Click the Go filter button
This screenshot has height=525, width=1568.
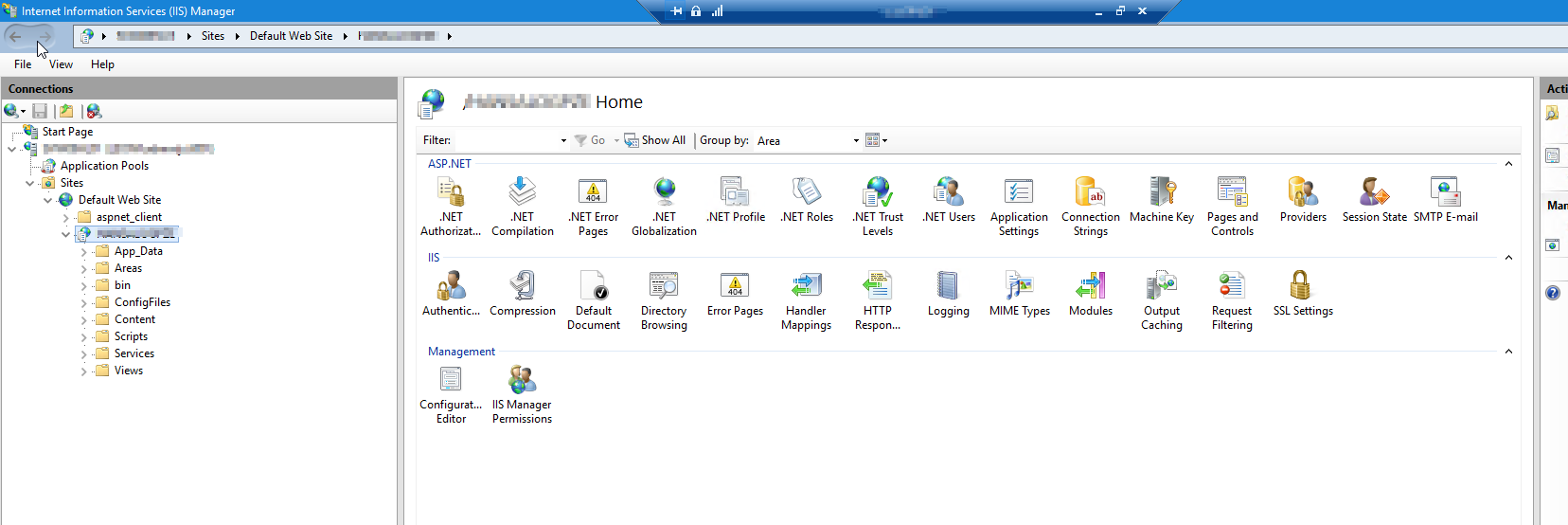coord(590,140)
